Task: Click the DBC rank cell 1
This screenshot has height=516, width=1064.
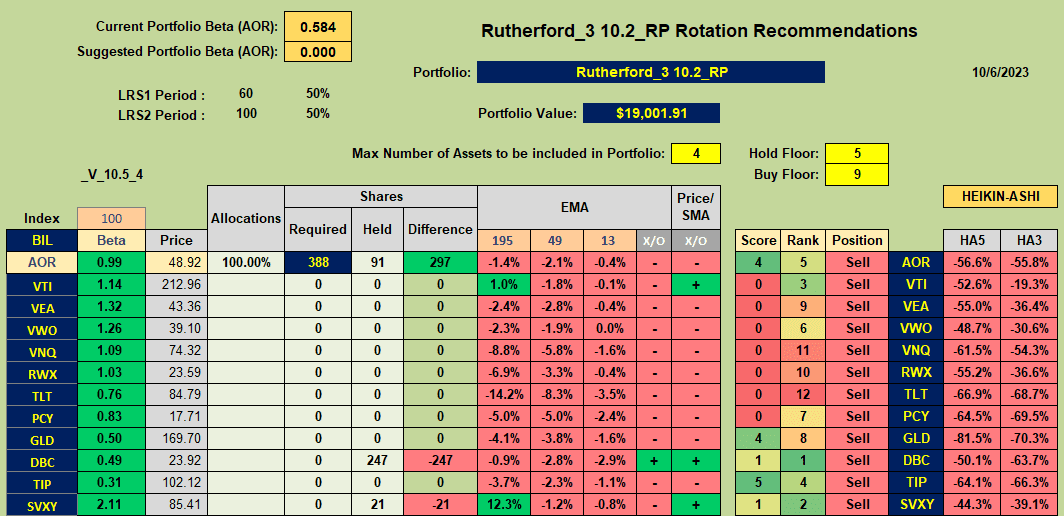Action: pos(803,460)
